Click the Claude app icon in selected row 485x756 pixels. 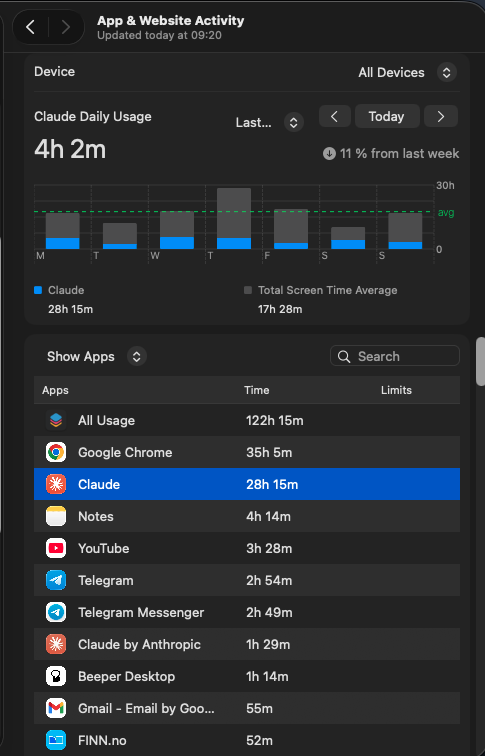click(x=56, y=484)
